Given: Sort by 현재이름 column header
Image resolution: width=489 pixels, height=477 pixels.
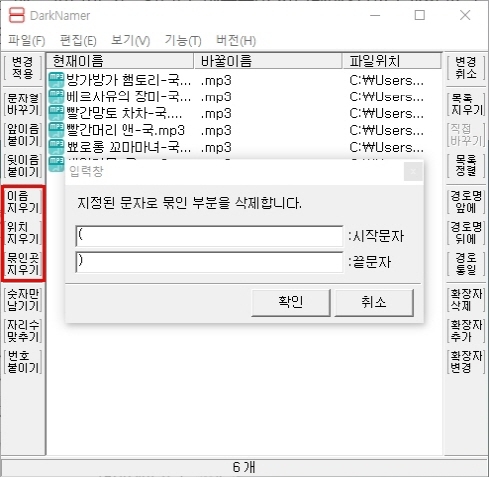Looking at the screenshot, I should tap(120, 61).
